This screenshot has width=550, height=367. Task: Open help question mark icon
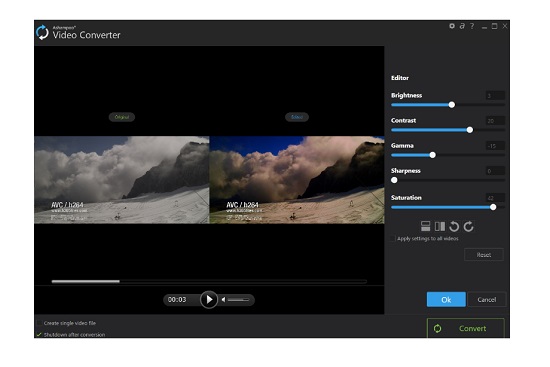tap(472, 26)
